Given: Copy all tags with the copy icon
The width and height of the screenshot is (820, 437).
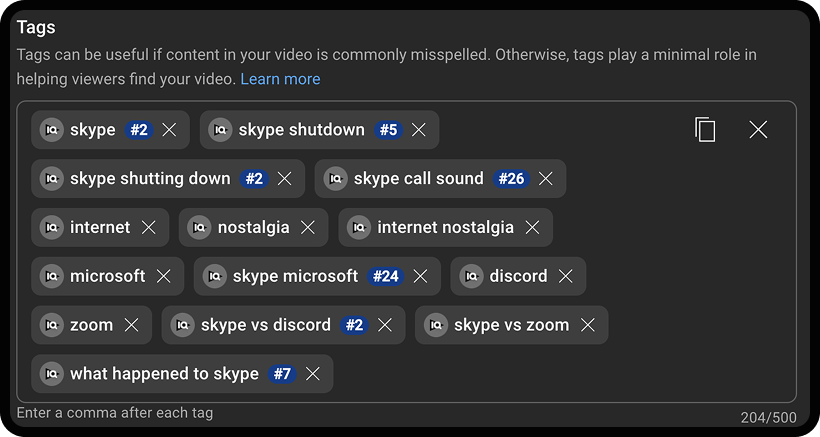Looking at the screenshot, I should click(x=705, y=130).
